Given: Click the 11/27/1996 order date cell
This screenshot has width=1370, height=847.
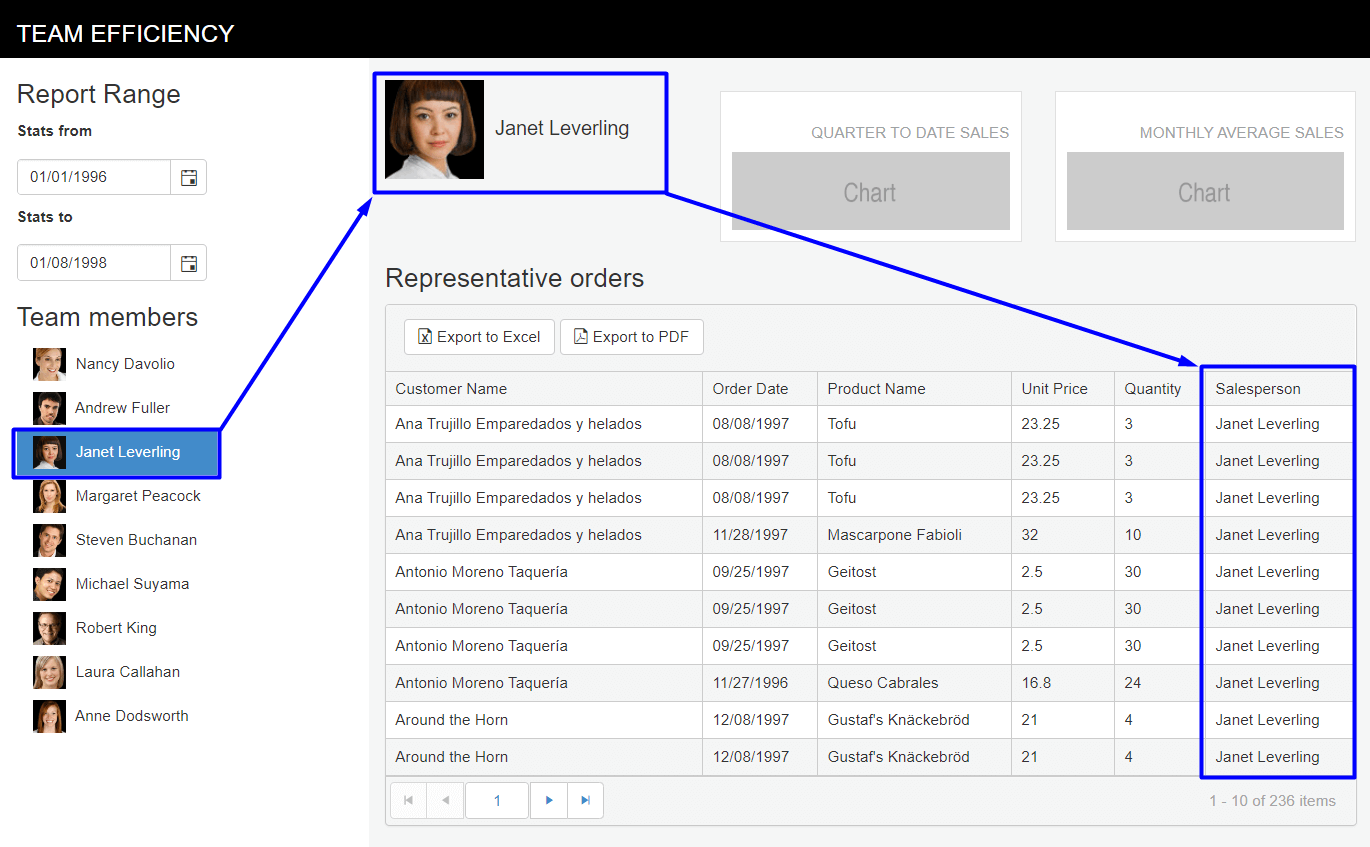Looking at the screenshot, I should click(760, 683).
